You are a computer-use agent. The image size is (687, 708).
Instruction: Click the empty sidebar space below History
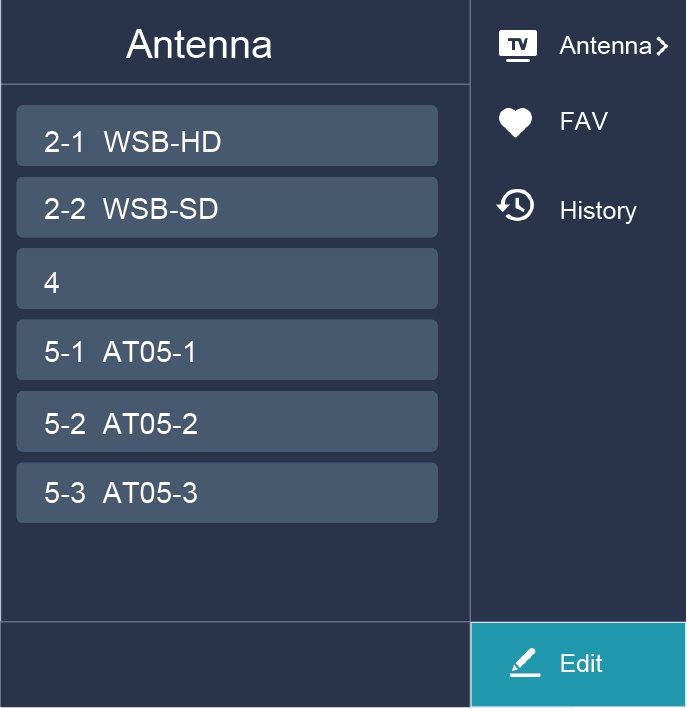pos(578,420)
